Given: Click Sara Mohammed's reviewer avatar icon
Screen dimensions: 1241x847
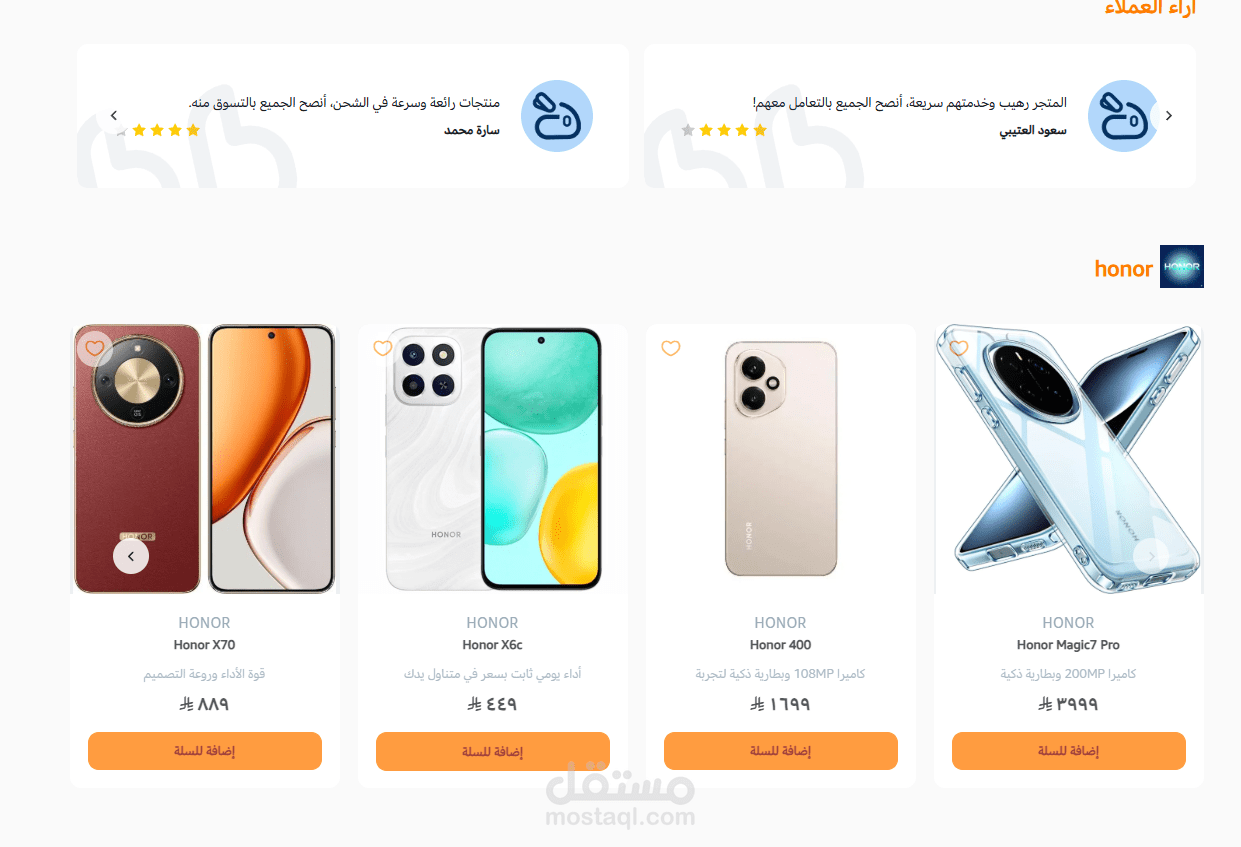Looking at the screenshot, I should click(557, 116).
